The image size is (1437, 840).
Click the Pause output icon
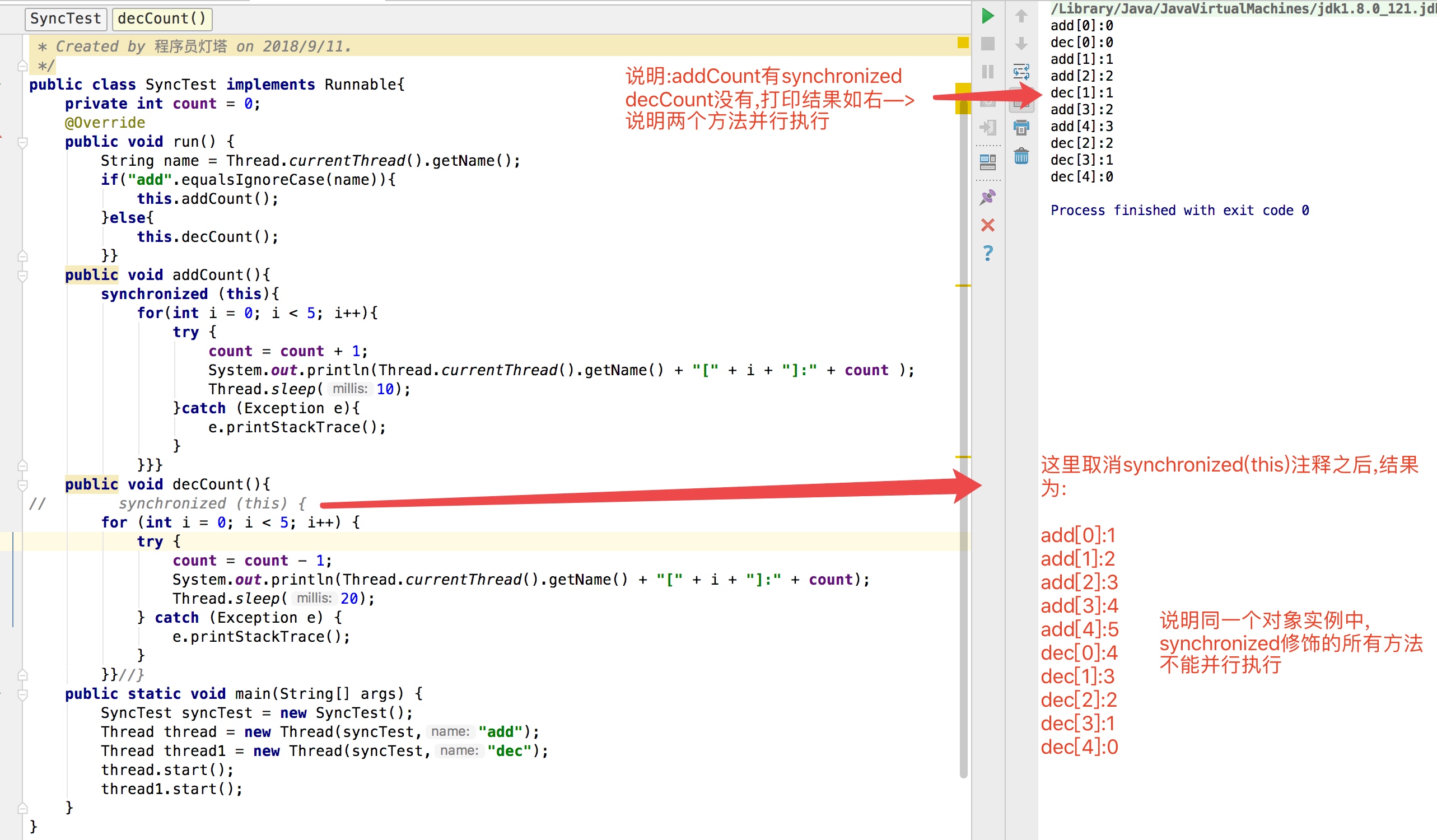[988, 72]
